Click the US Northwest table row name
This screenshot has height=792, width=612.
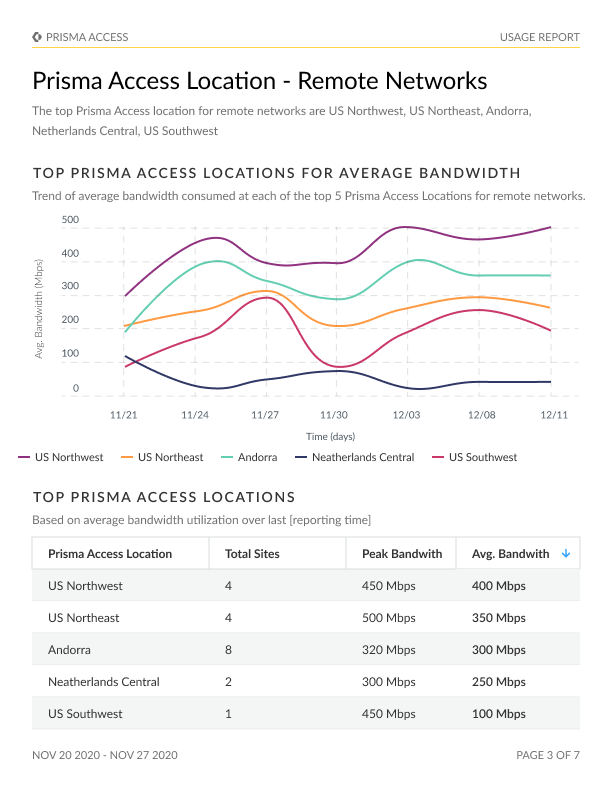point(85,585)
